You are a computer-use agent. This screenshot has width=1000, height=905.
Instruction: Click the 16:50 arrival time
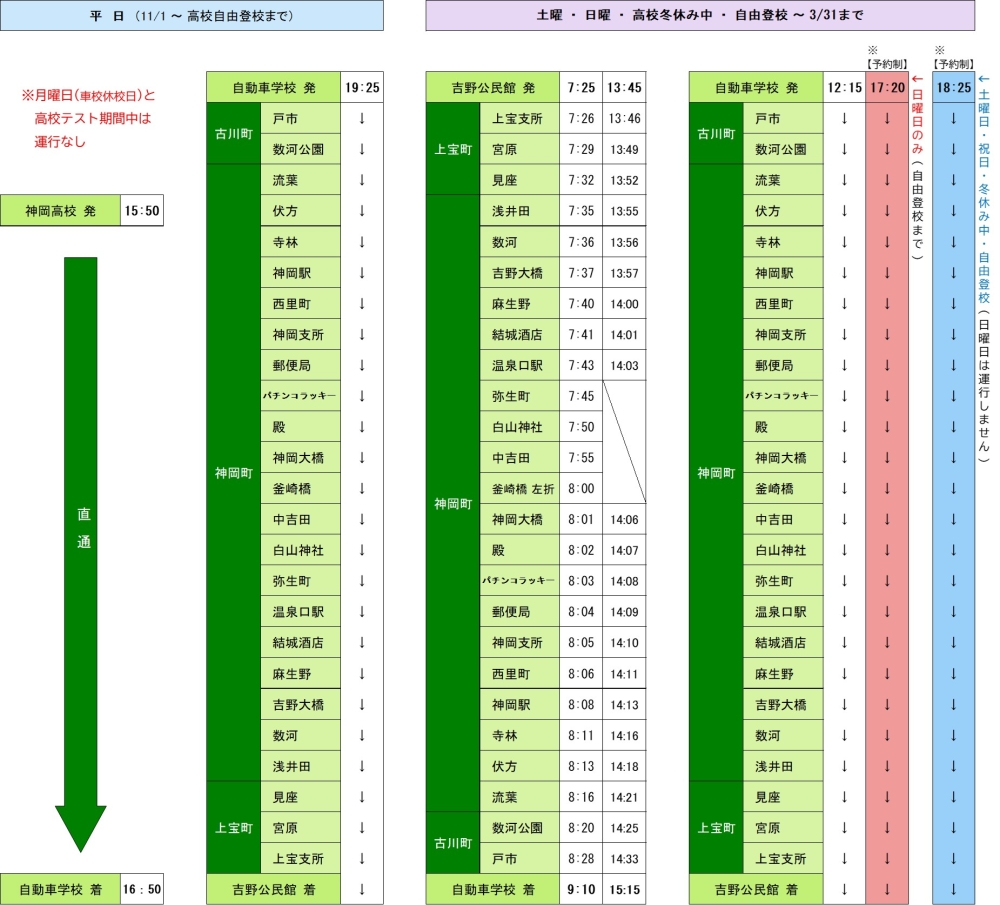point(141,889)
